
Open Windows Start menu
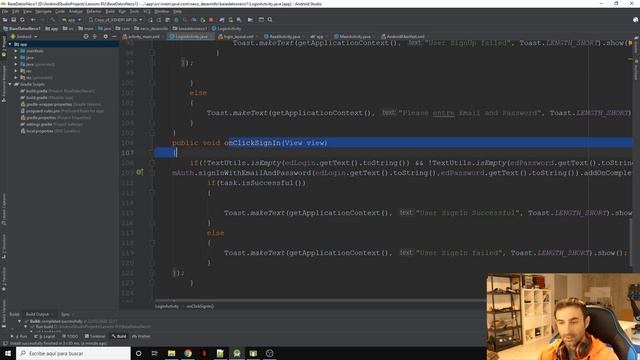[x=8, y=353]
